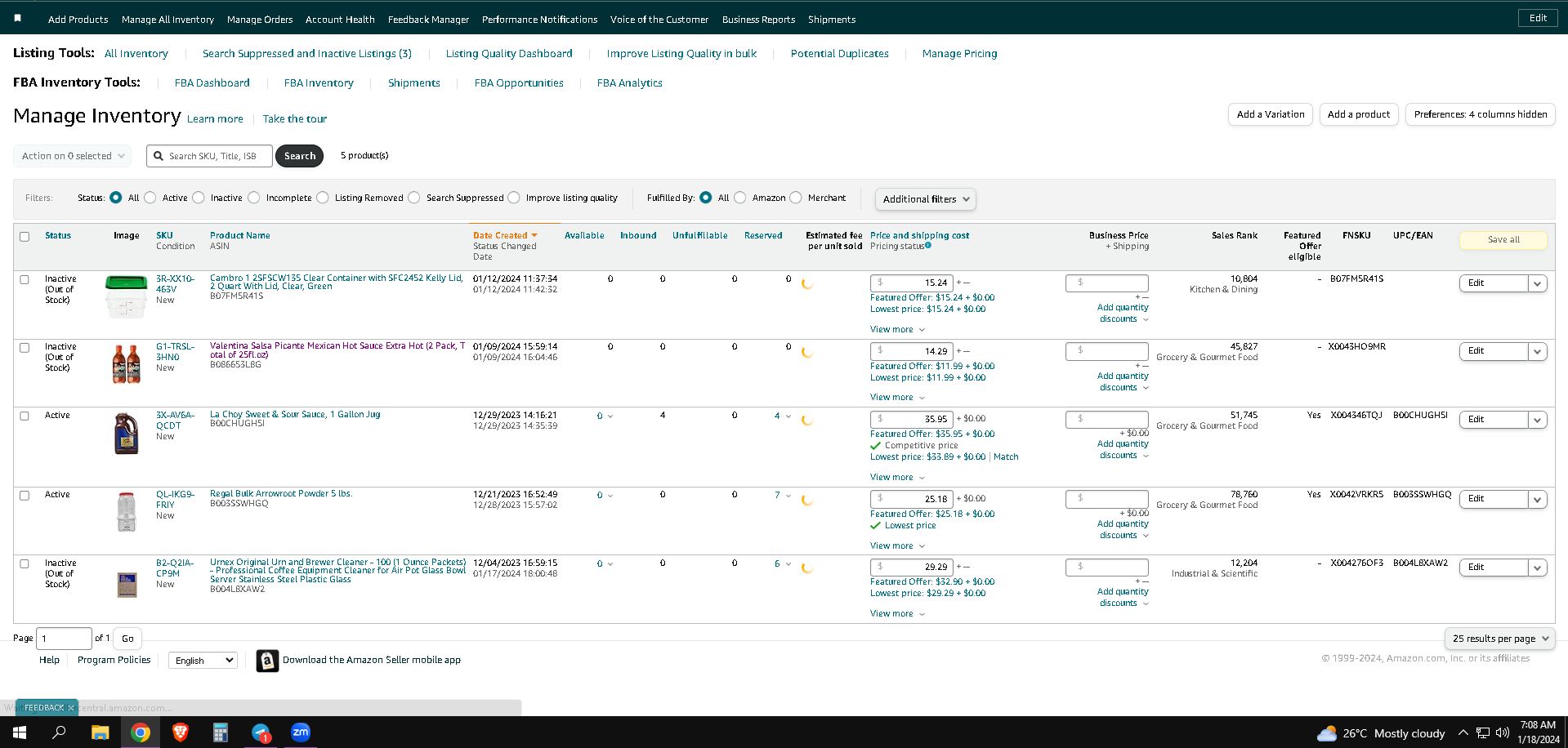Click the Page number input field
The width and height of the screenshot is (1568, 748).
[65, 639]
